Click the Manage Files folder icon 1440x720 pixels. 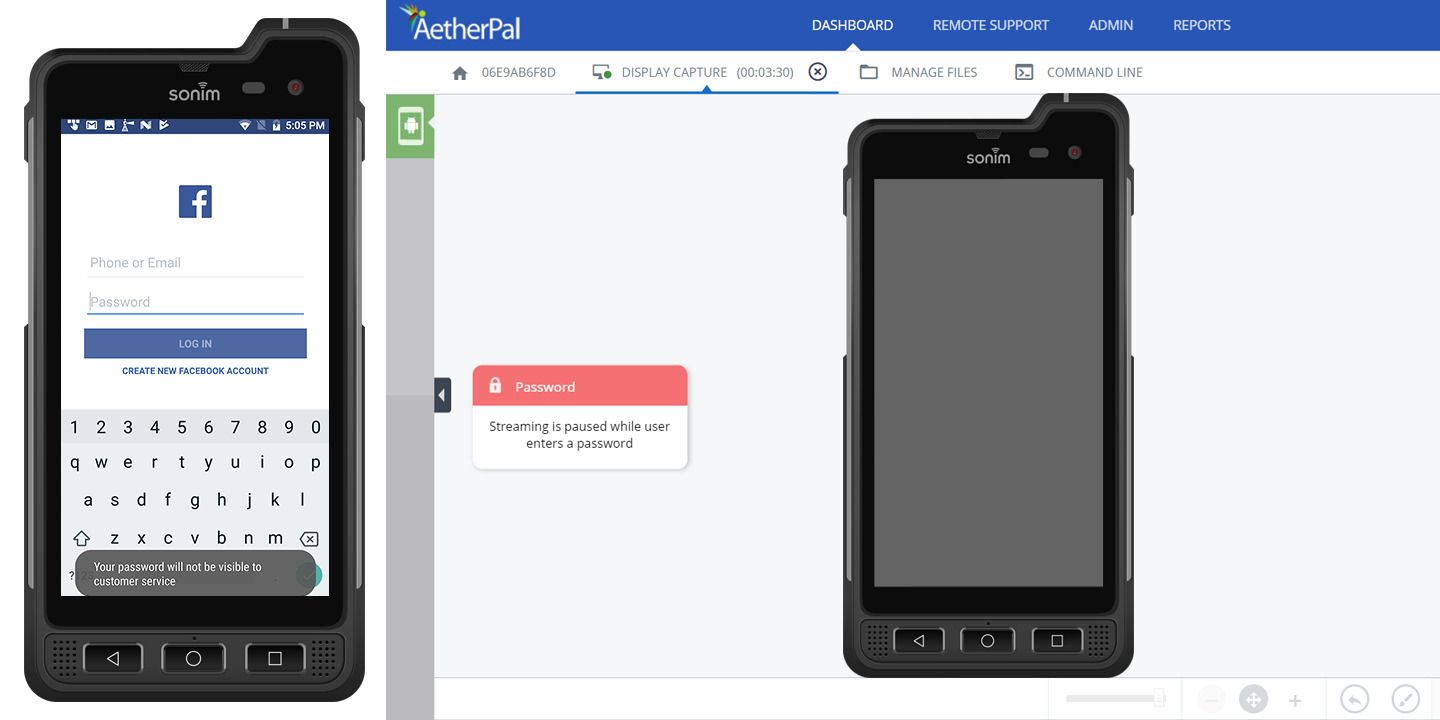[x=869, y=72]
